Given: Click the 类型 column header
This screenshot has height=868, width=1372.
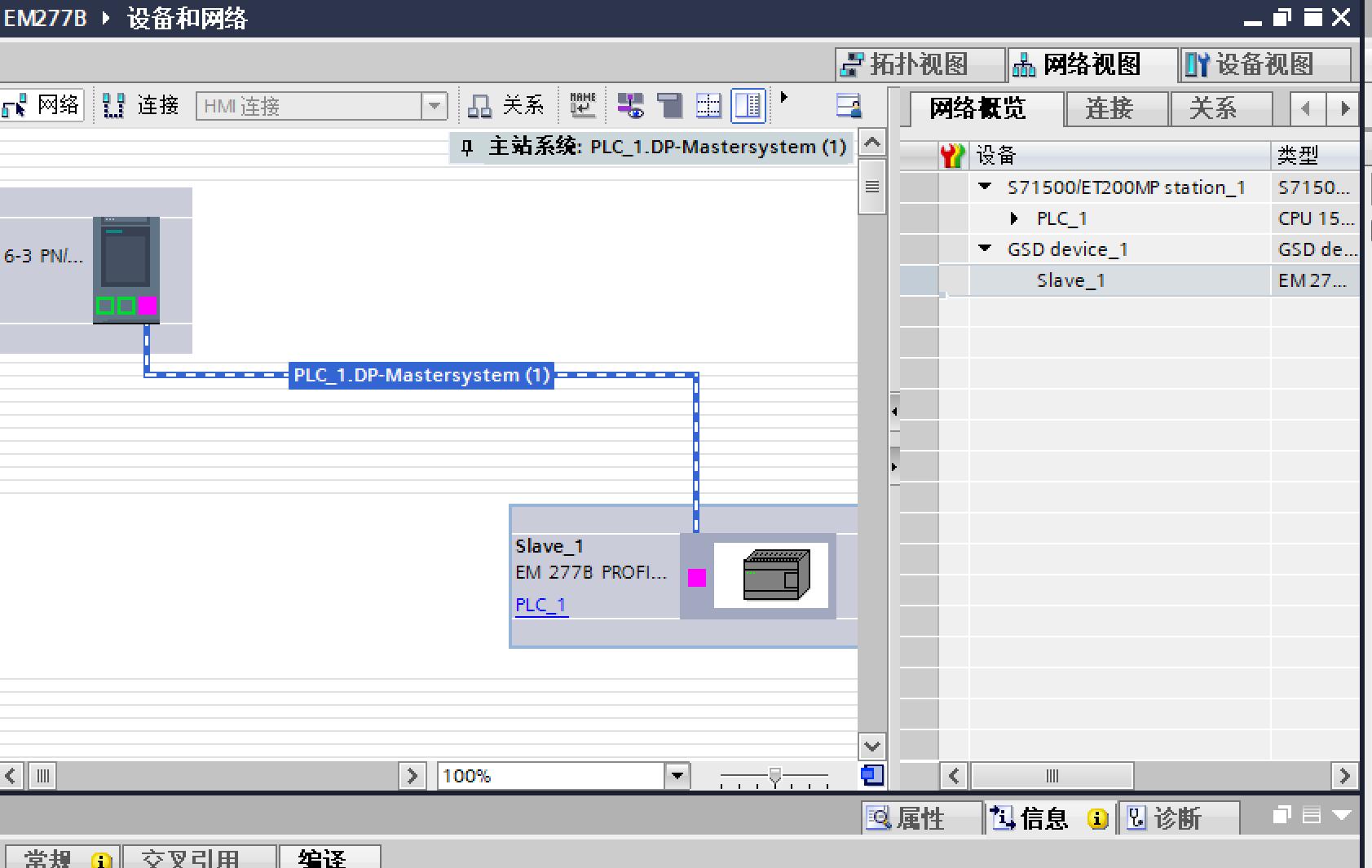Looking at the screenshot, I should pyautogui.click(x=1315, y=155).
